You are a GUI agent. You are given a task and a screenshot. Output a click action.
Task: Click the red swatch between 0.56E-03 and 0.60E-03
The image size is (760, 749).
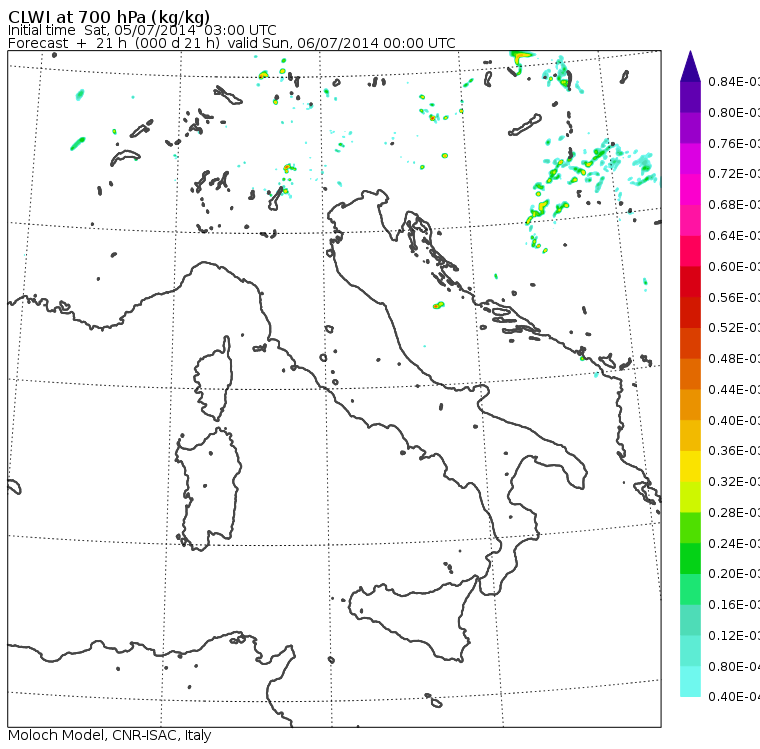point(690,282)
